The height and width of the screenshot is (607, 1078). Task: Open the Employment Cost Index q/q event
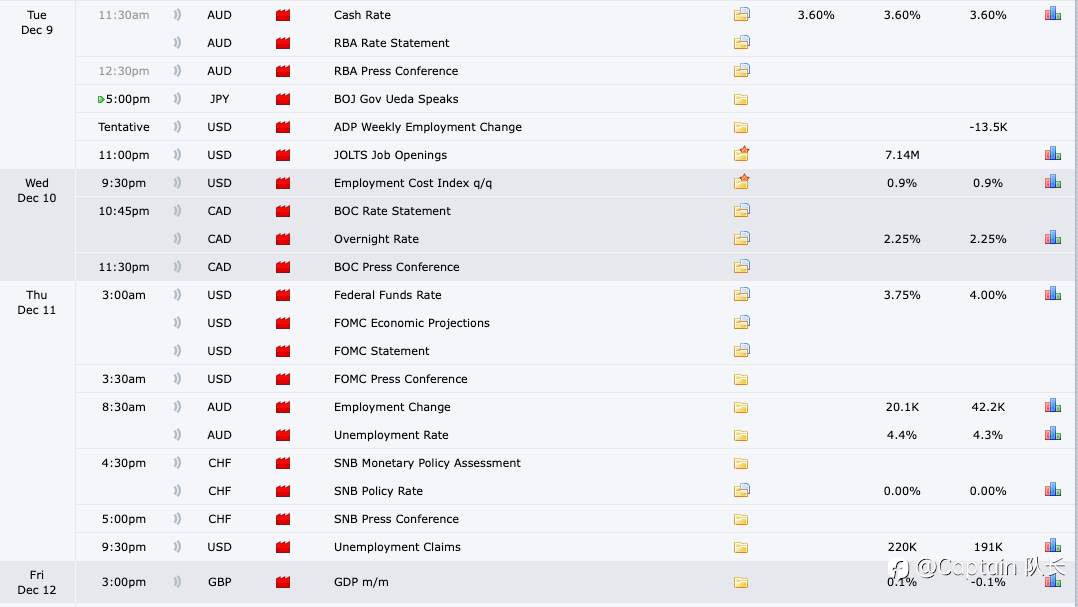(x=413, y=183)
